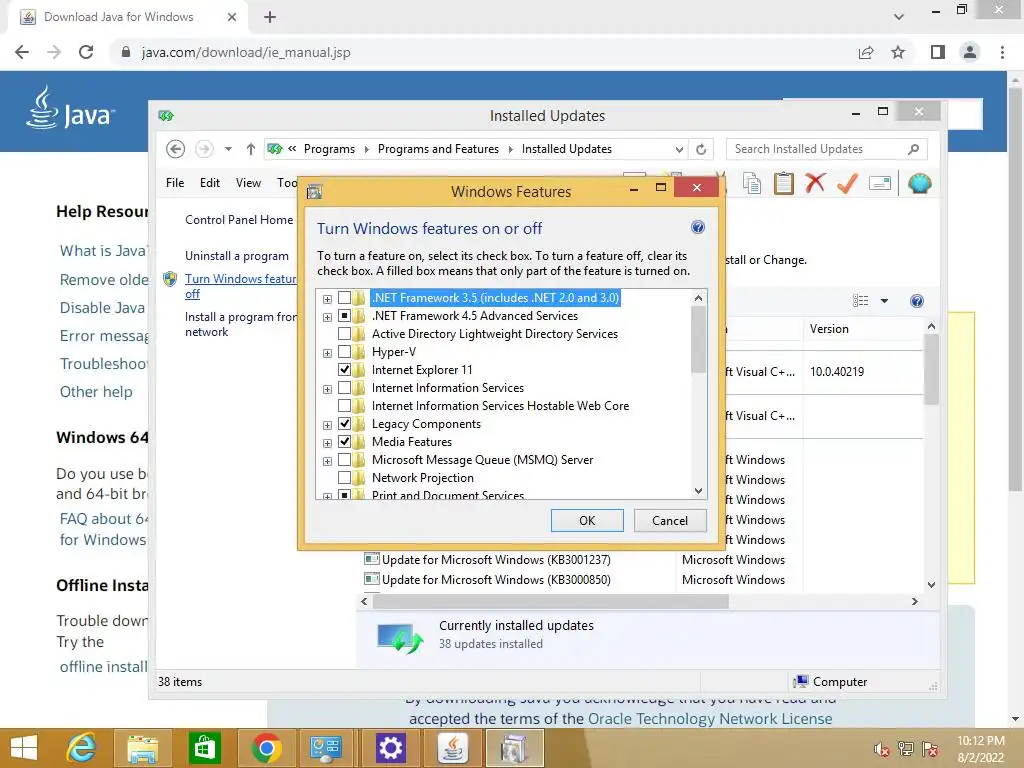The height and width of the screenshot is (768, 1024).
Task: Select the Download Java for Windows tab
Action: (x=128, y=17)
